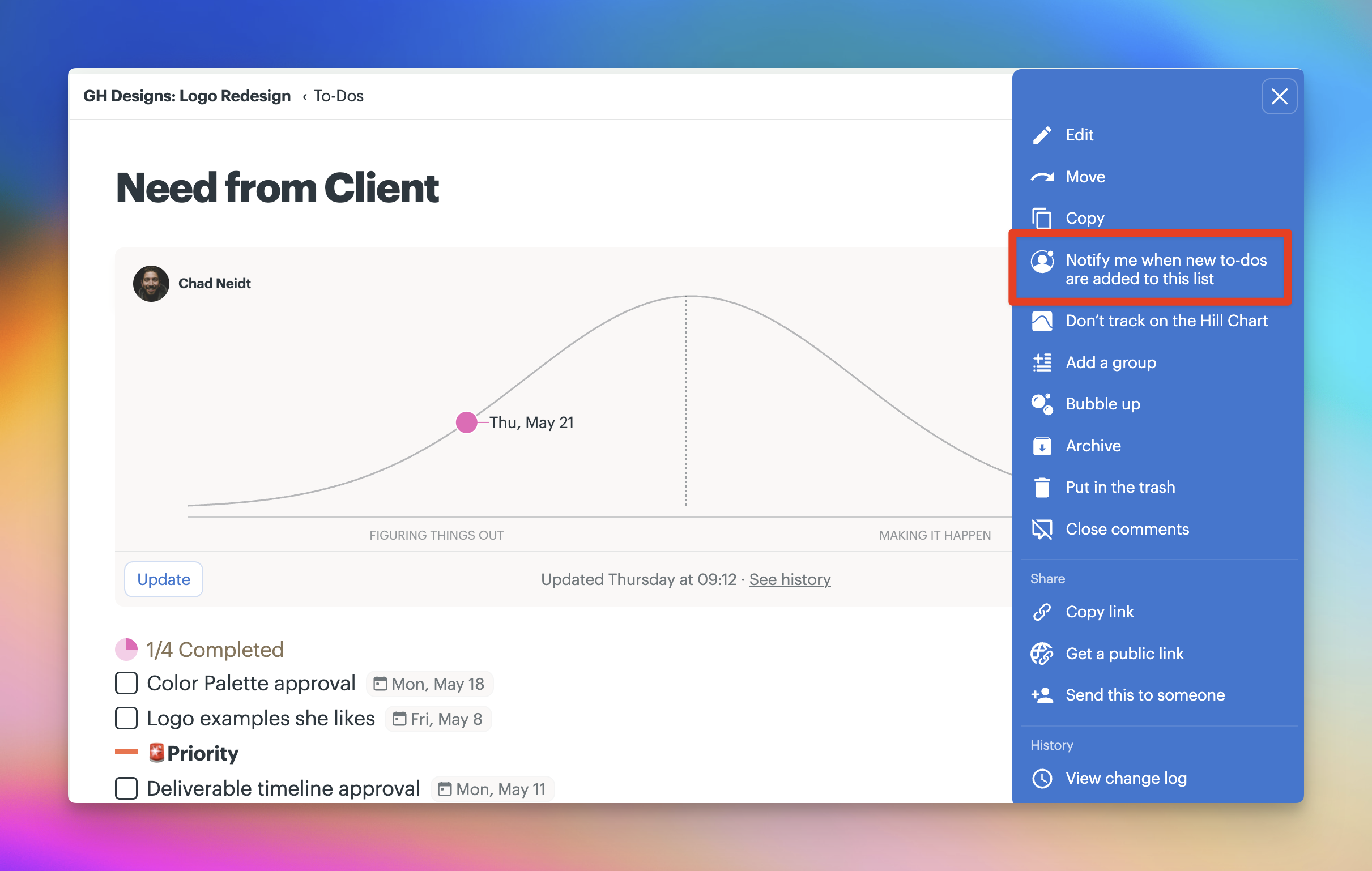Click the Mon, May 18 due date
Image resolution: width=1372 pixels, height=871 pixels.
click(x=430, y=684)
